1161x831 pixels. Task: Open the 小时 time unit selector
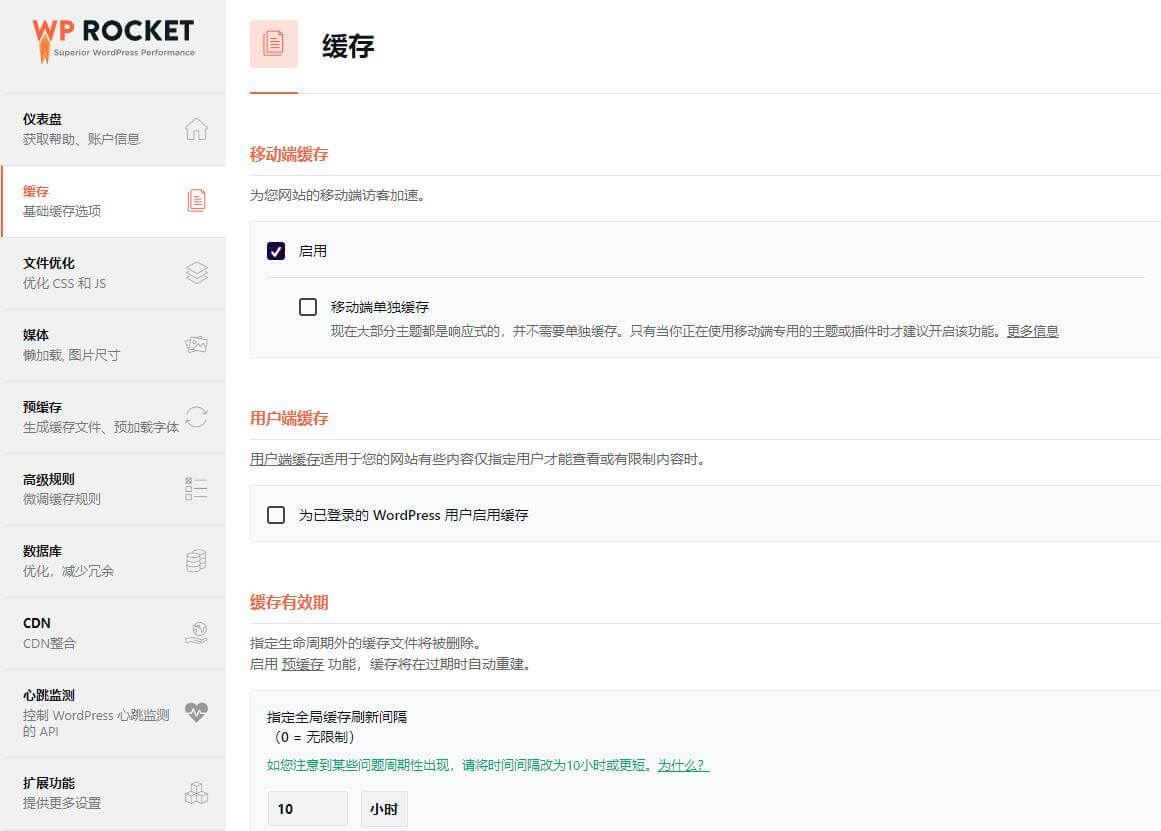click(x=384, y=808)
